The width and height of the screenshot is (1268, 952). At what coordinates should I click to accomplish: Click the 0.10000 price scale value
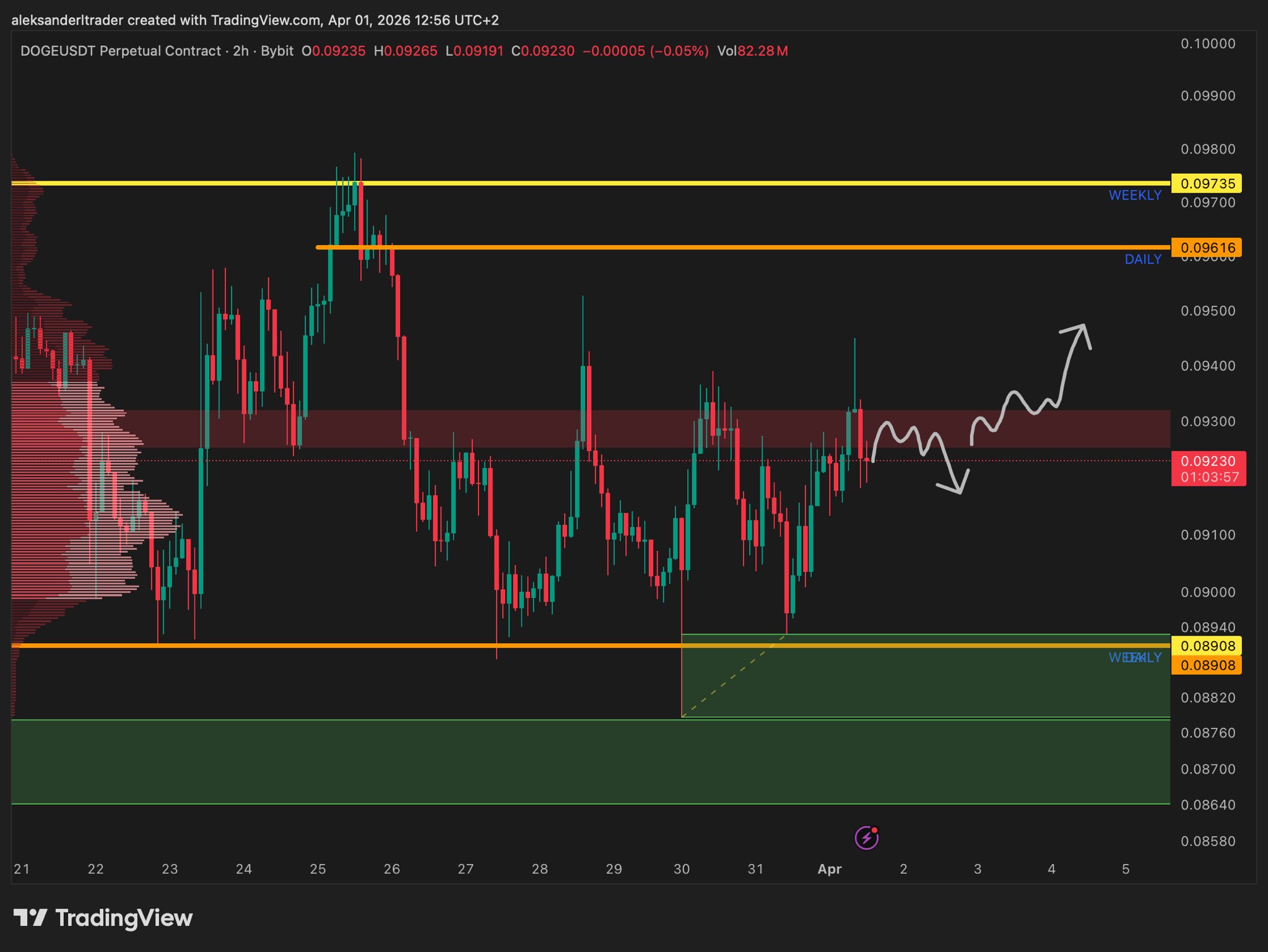tap(1207, 44)
